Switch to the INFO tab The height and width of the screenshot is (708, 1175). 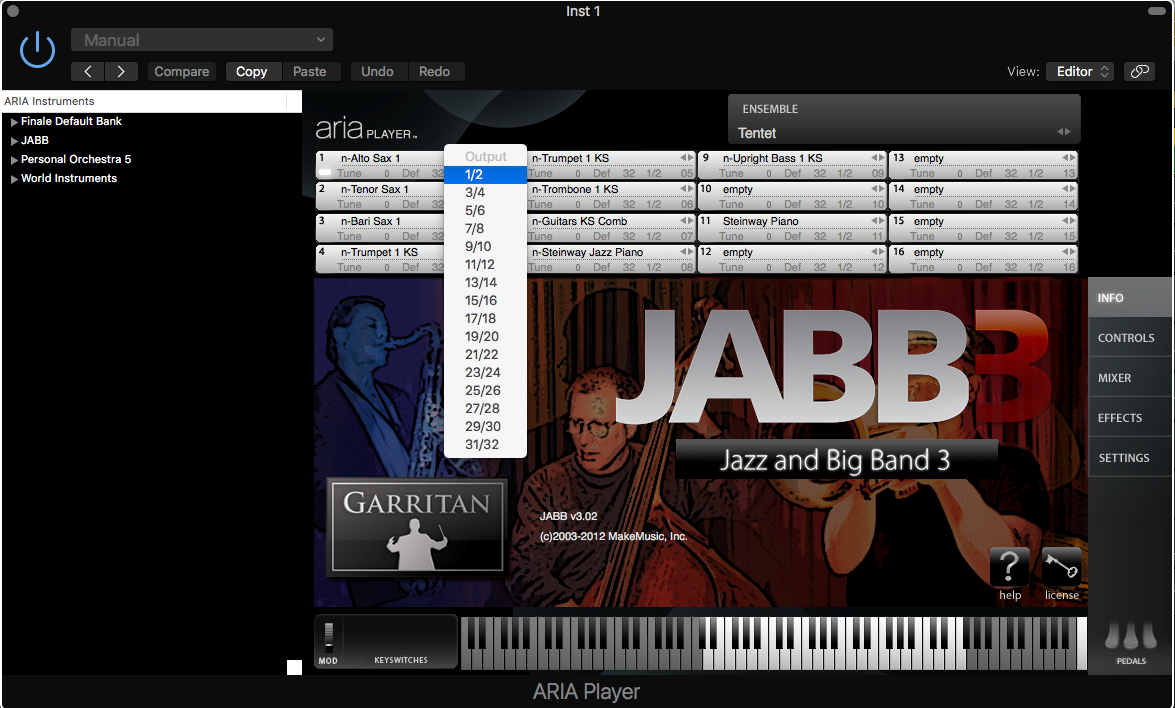tap(1130, 297)
